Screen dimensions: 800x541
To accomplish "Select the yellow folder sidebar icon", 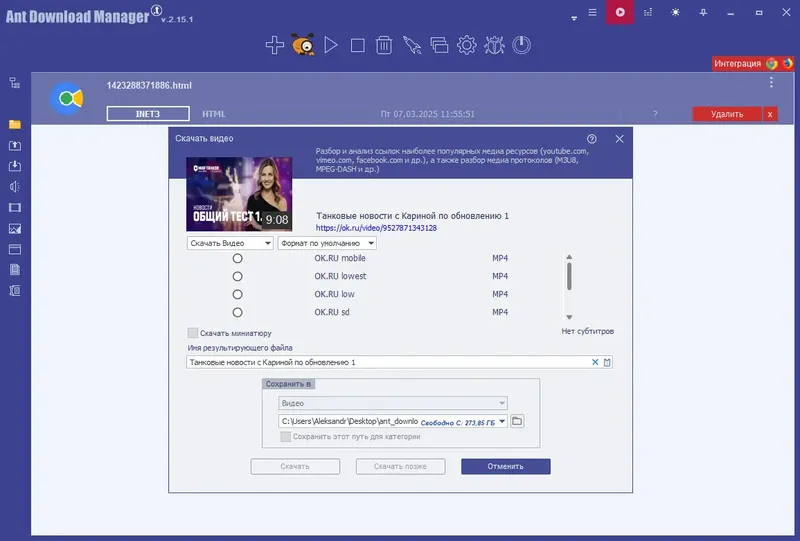I will (15, 125).
